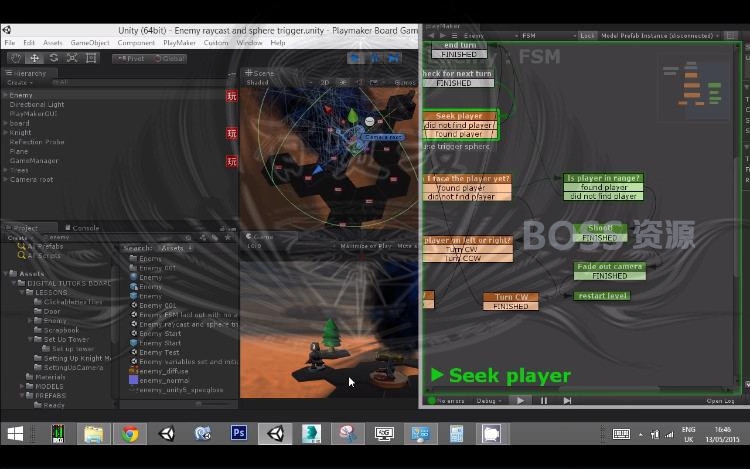
Task: Click the PlayMaker icon beside GameManager in Hierarchy
Action: [x=232, y=162]
